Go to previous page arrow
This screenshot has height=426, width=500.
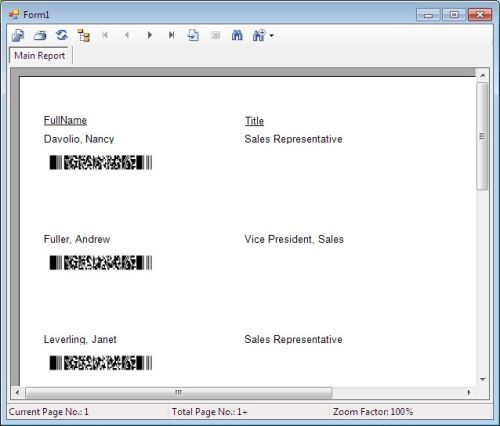pyautogui.click(x=127, y=35)
